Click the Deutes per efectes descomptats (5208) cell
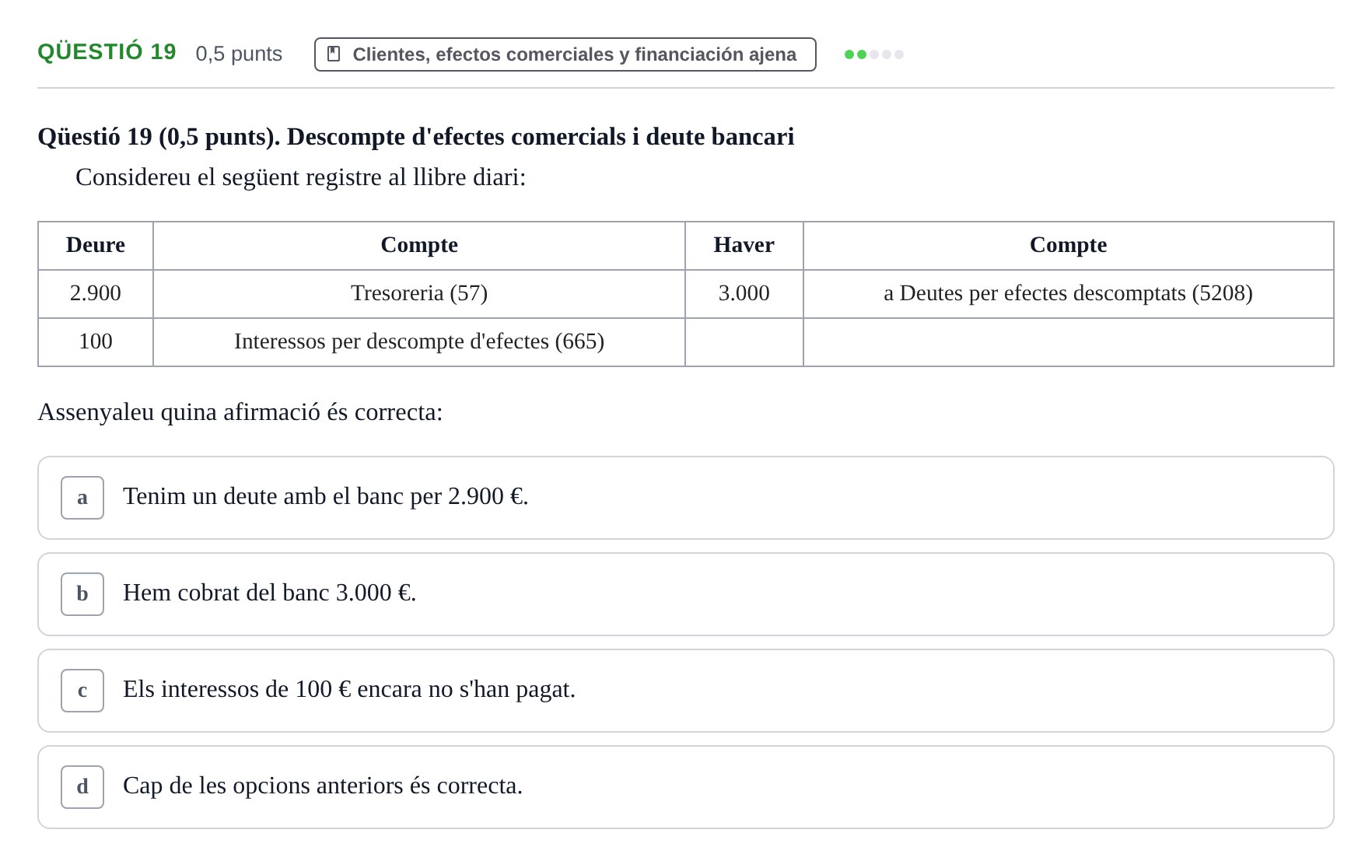The width and height of the screenshot is (1372, 868). tap(1068, 293)
